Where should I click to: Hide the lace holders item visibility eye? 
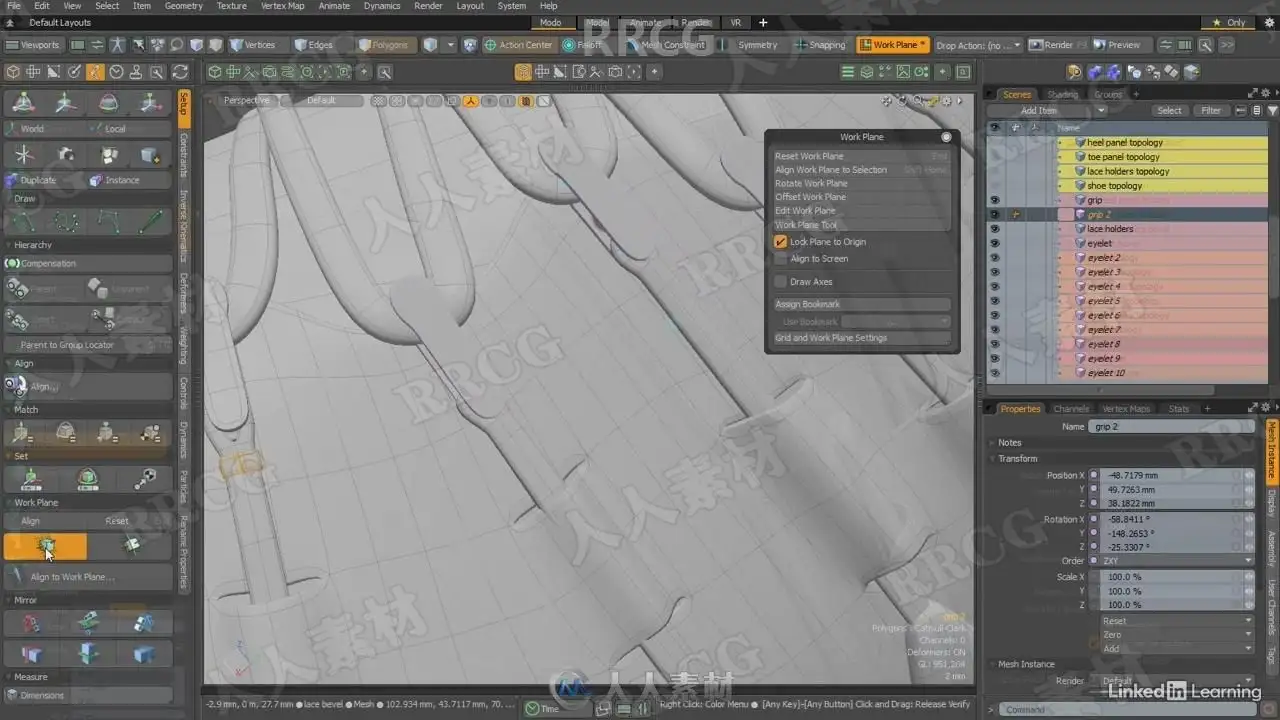click(x=994, y=229)
